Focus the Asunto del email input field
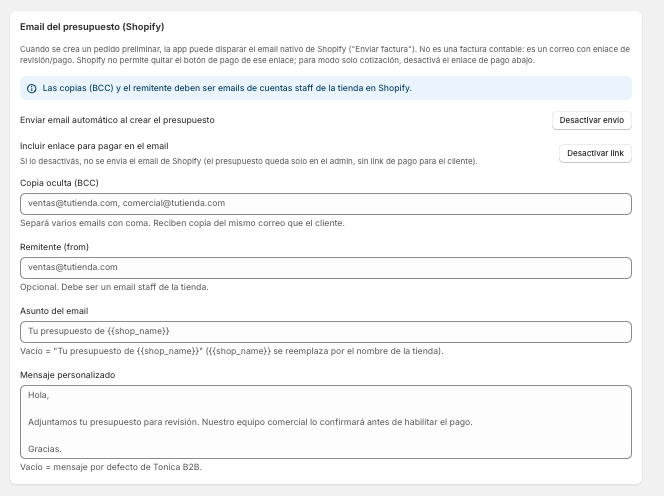664x496 pixels. coord(326,332)
